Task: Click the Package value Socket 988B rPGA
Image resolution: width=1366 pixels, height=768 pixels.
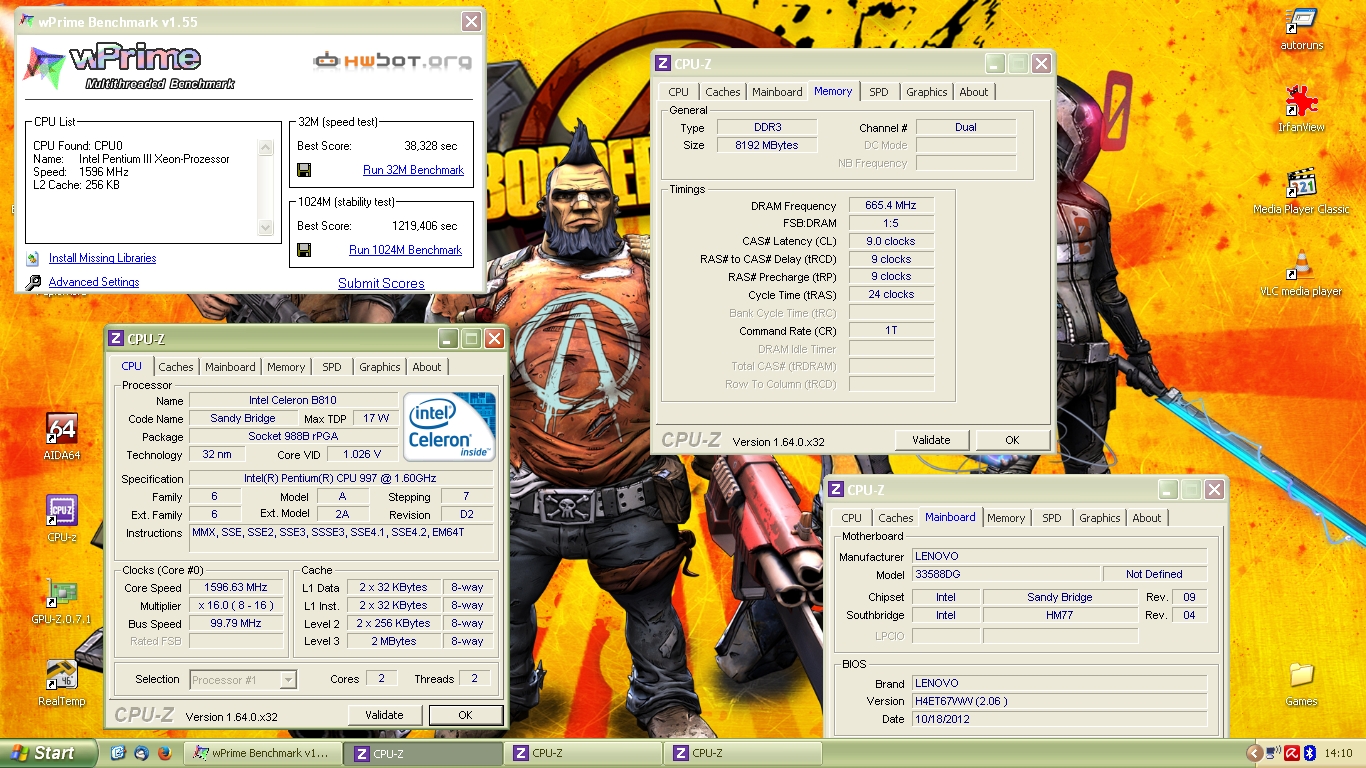Action: (293, 436)
